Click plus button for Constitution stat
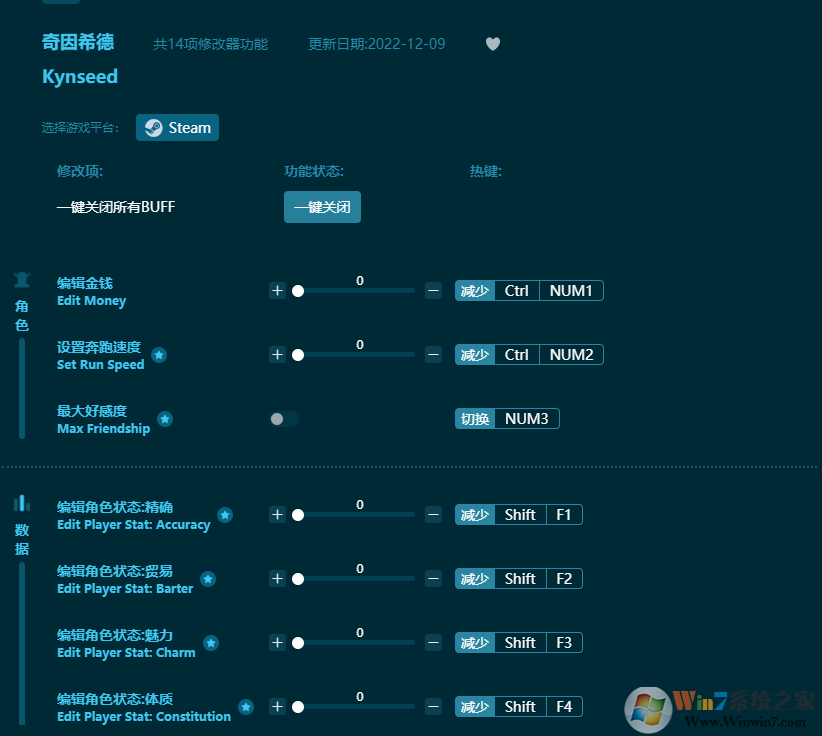This screenshot has height=736, width=822. (x=277, y=706)
